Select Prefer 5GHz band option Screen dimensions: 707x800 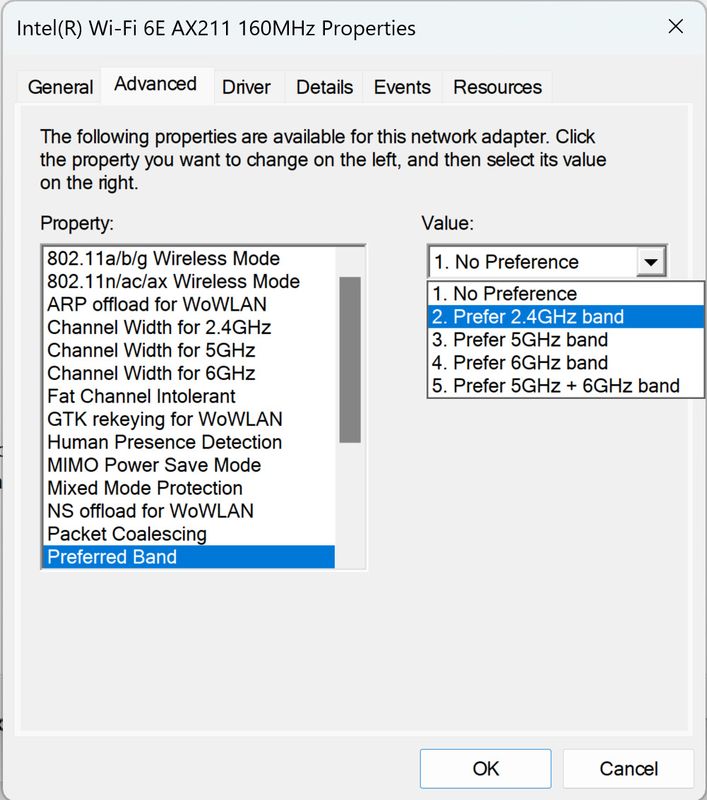[520, 340]
